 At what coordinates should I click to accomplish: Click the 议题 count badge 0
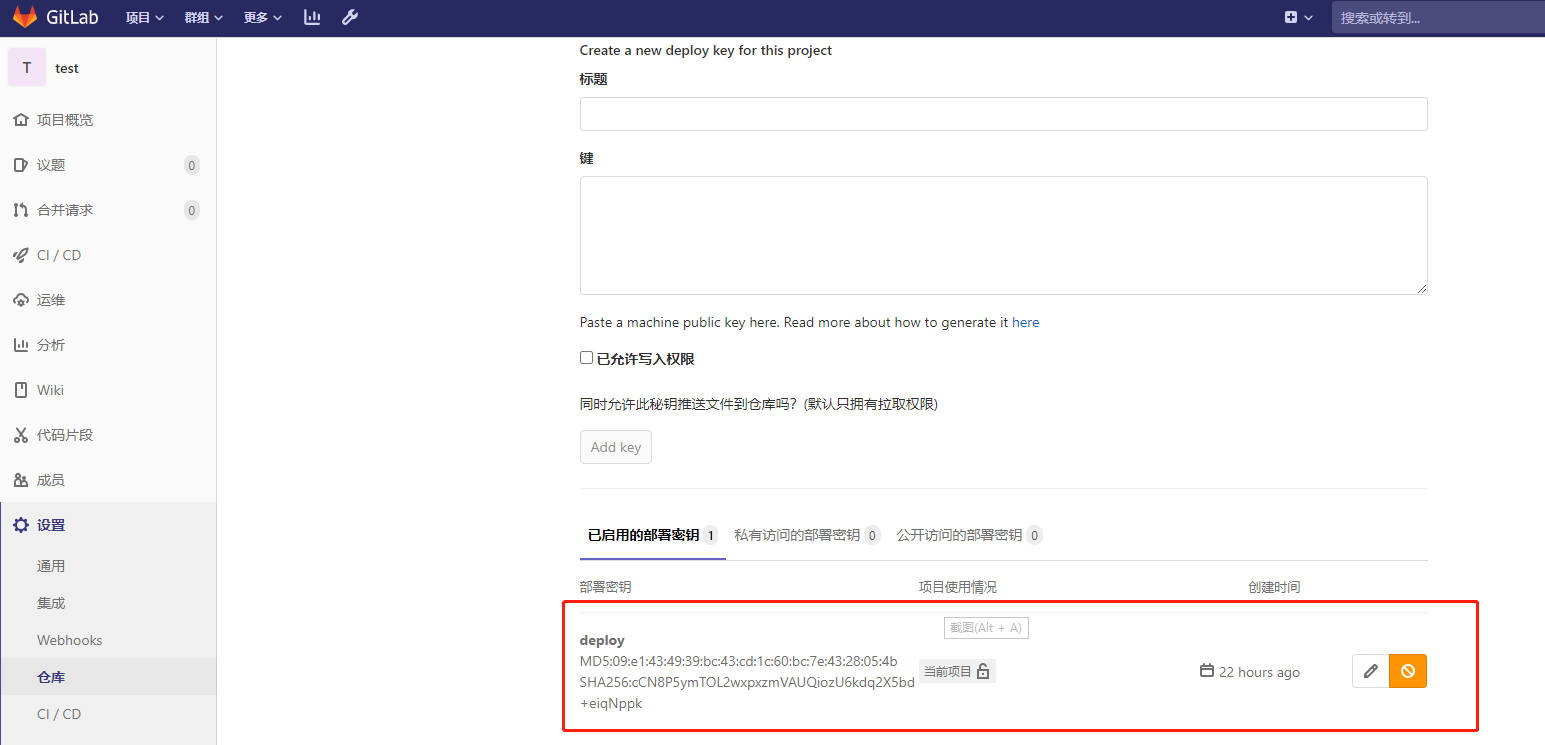click(192, 165)
